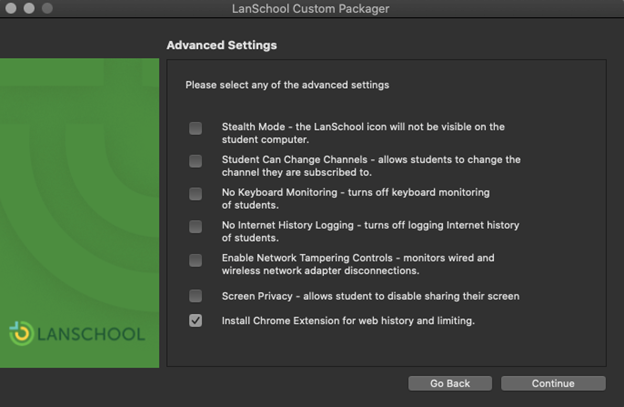Click the Continue button
This screenshot has width=624, height=407.
[553, 384]
